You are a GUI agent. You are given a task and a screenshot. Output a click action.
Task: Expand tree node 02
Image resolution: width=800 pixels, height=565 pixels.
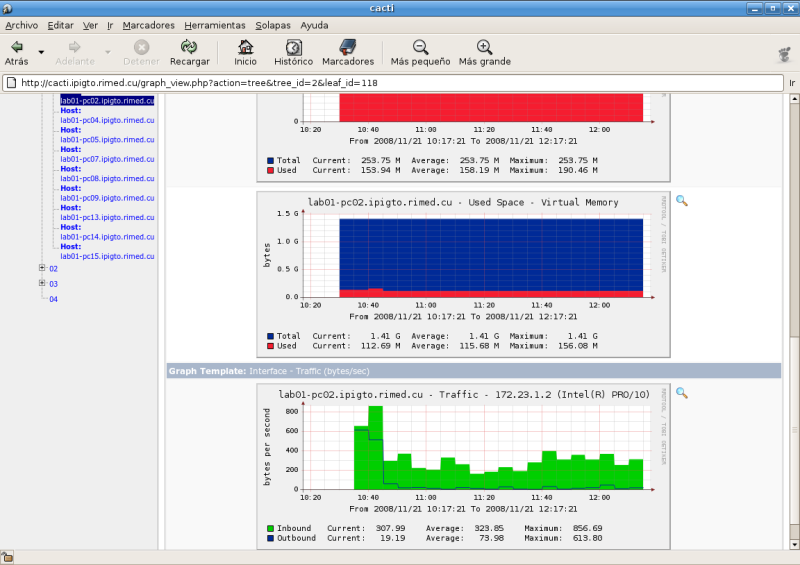coord(42,268)
